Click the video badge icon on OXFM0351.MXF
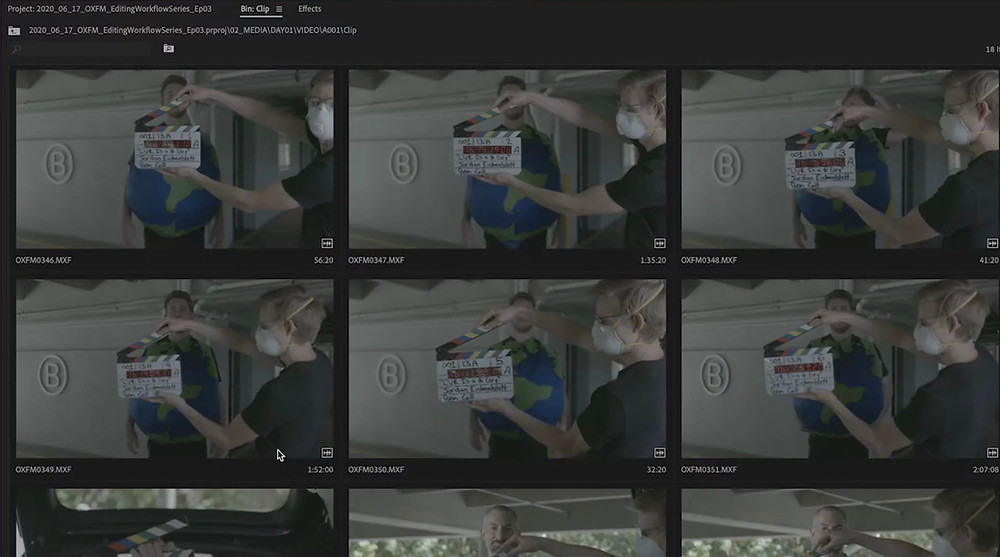Image resolution: width=1000 pixels, height=557 pixels. tap(992, 452)
